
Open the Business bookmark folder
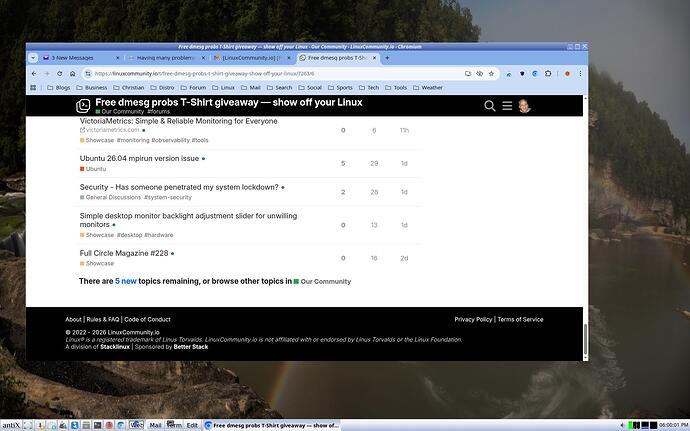click(x=92, y=88)
